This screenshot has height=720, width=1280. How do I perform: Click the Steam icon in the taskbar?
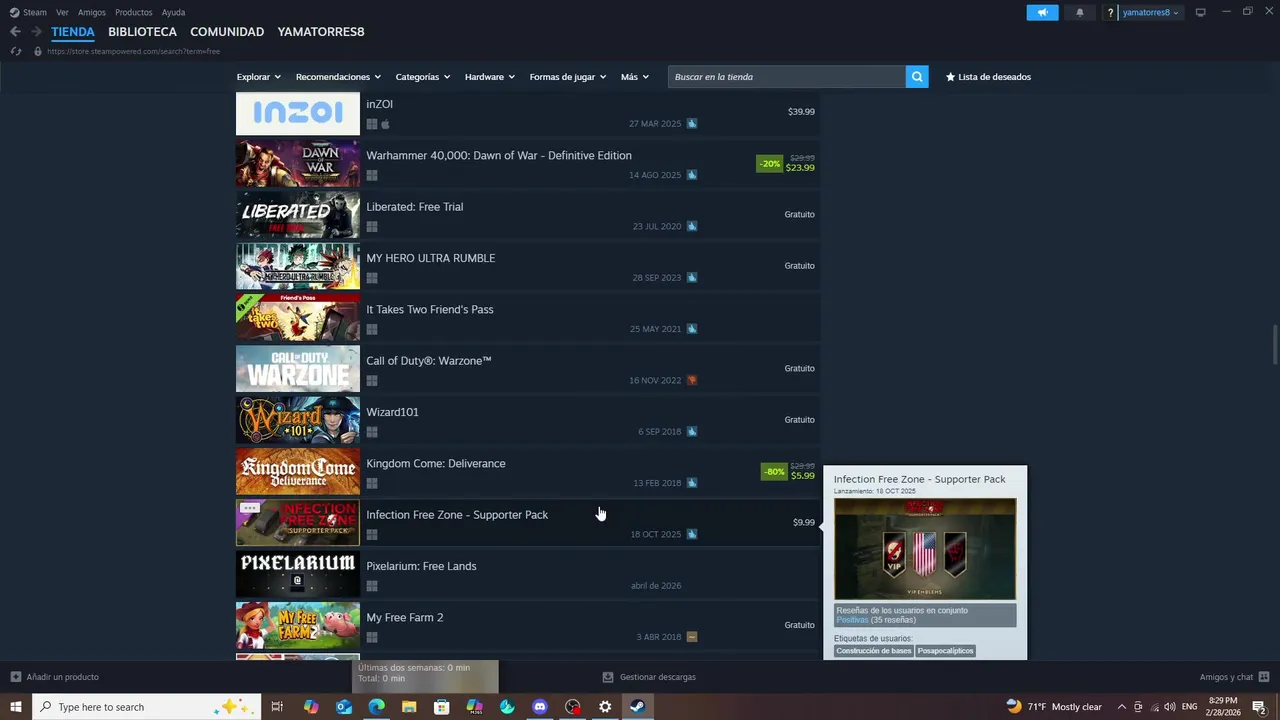(x=637, y=707)
